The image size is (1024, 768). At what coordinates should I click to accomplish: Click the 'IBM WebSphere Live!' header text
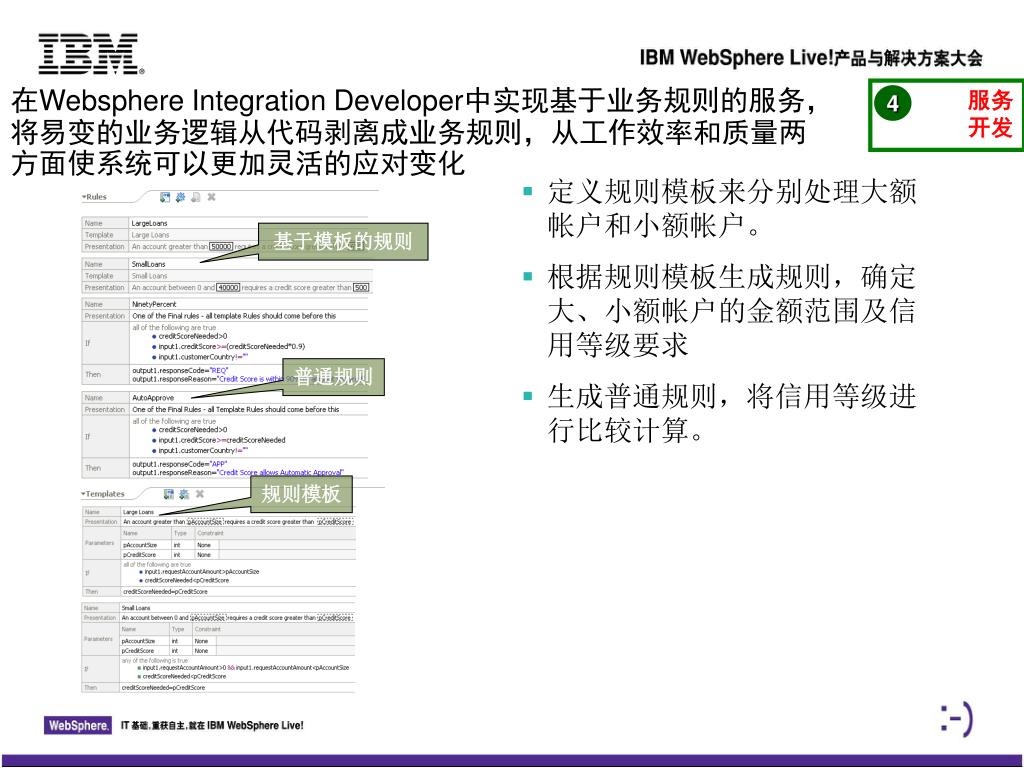coord(736,58)
